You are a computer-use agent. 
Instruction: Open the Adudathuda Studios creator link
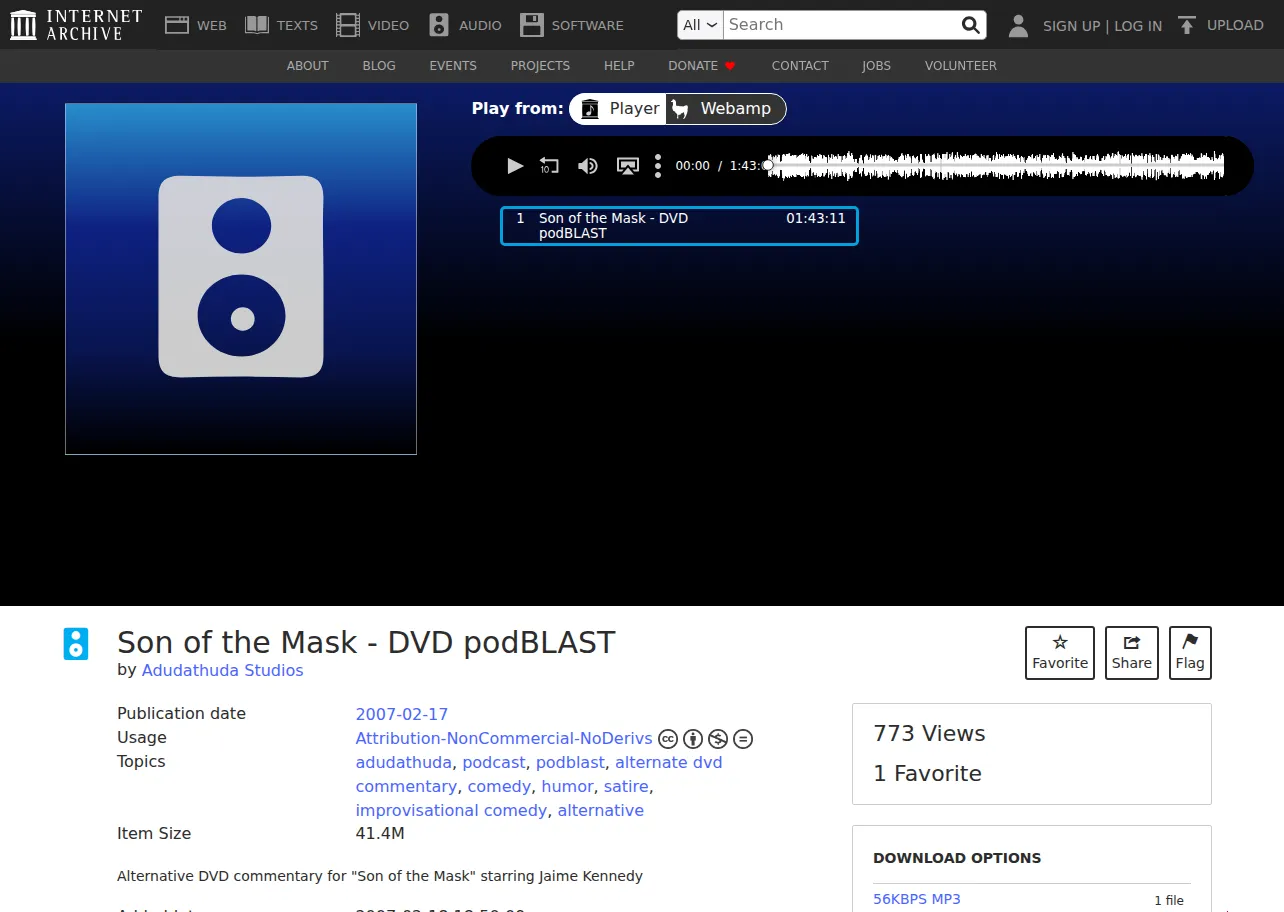(222, 670)
